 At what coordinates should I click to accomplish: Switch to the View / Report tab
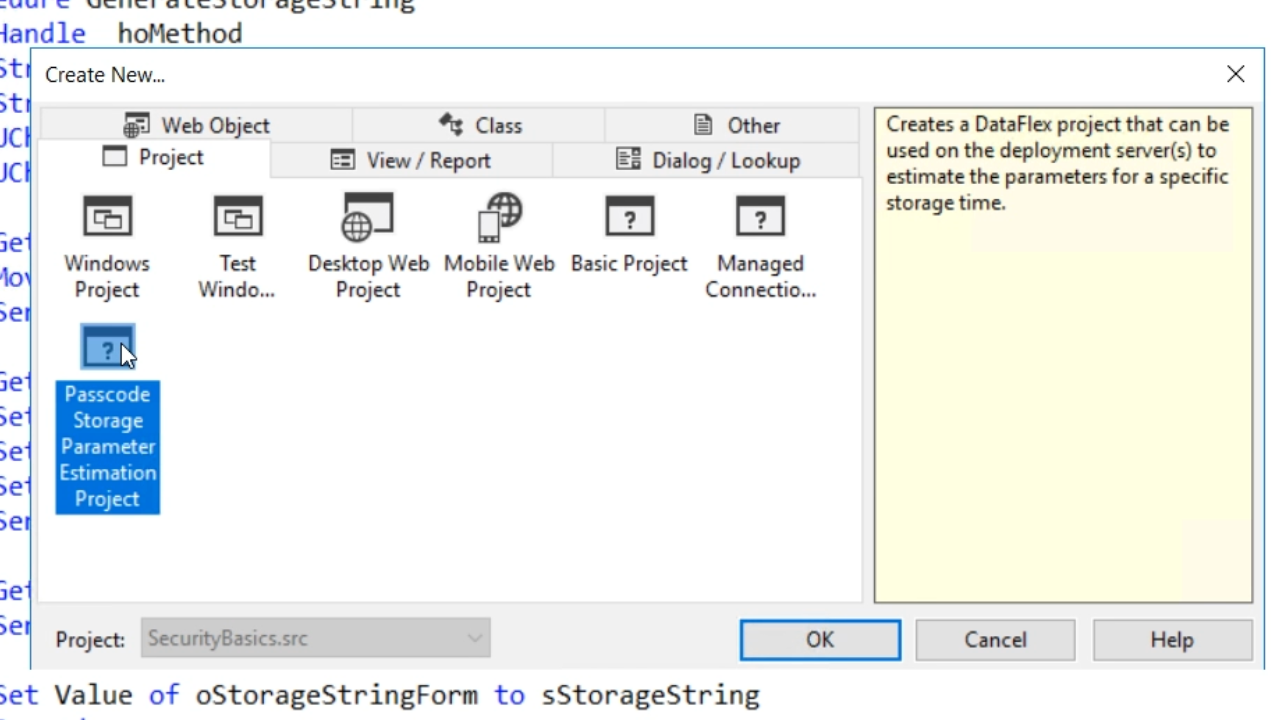coord(411,160)
